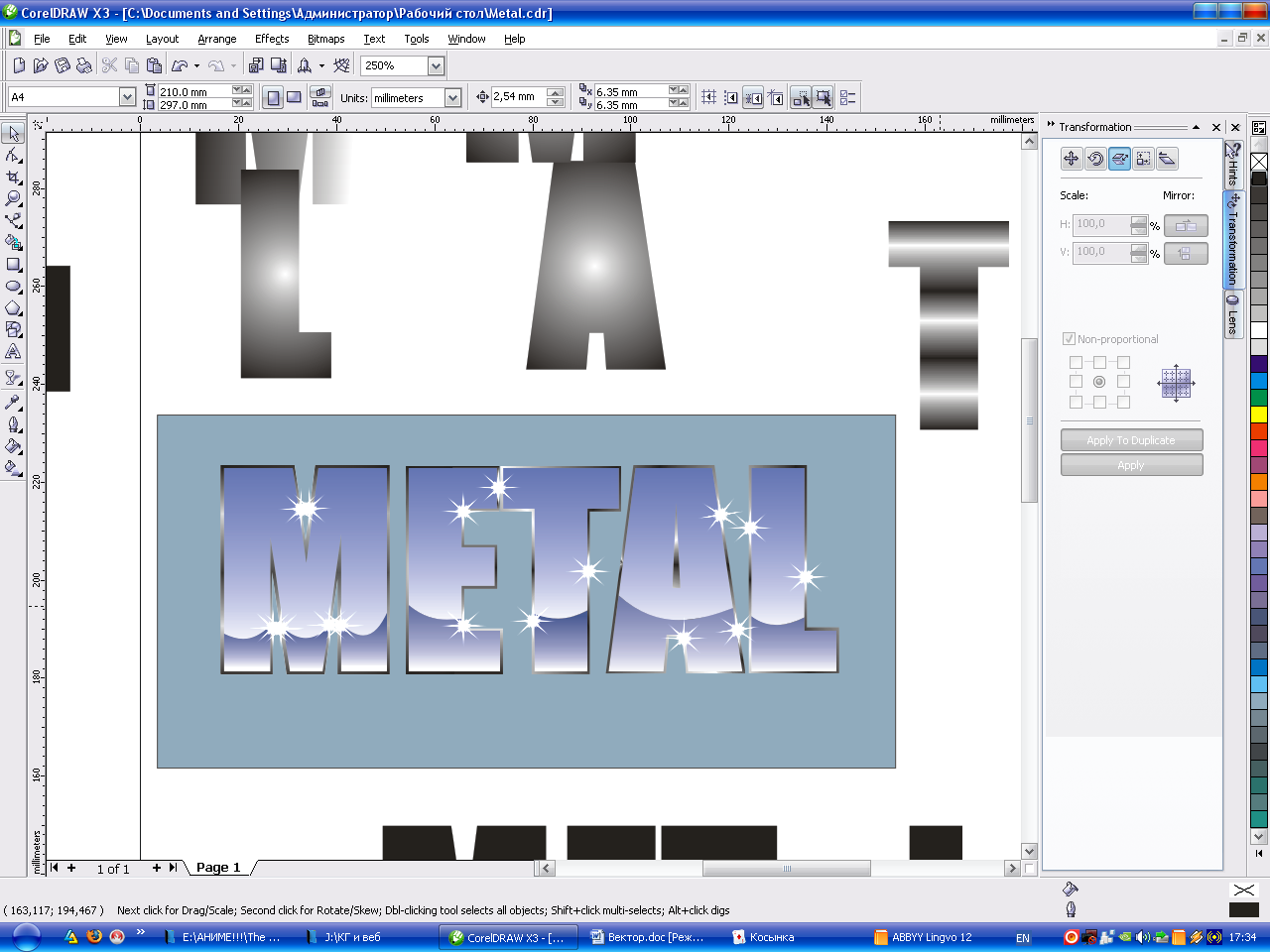The image size is (1270, 952).
Task: Check the top-left anchor point box
Action: click(1076, 363)
